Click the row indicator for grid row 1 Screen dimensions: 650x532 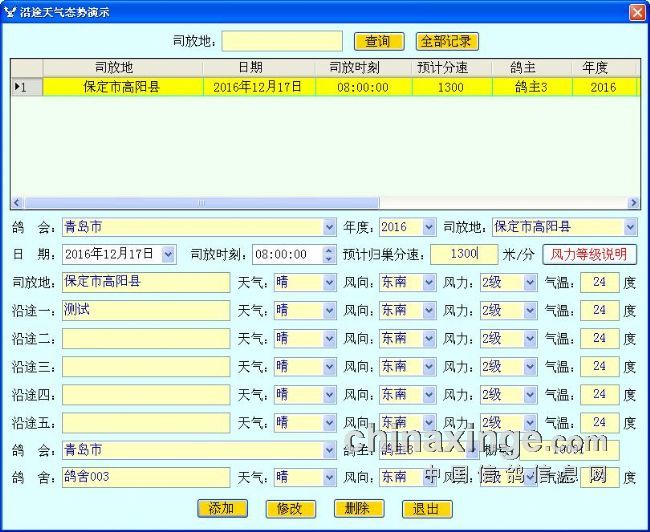click(27, 87)
